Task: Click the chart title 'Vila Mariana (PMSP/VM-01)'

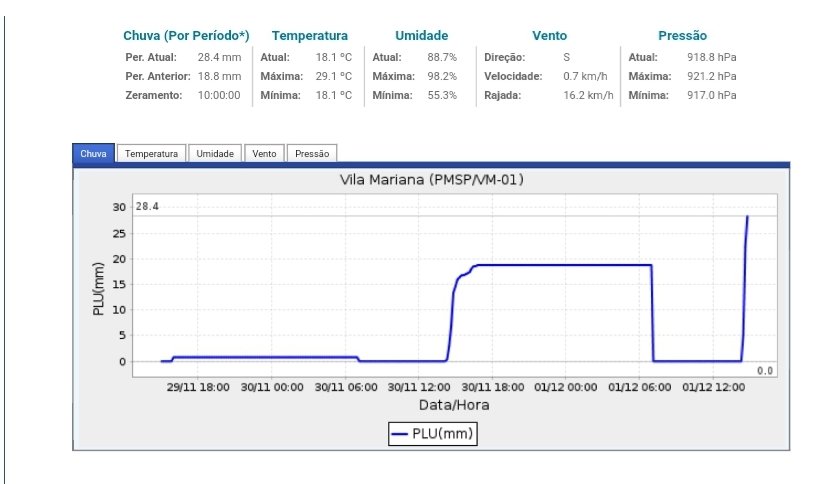Action: coord(432,180)
